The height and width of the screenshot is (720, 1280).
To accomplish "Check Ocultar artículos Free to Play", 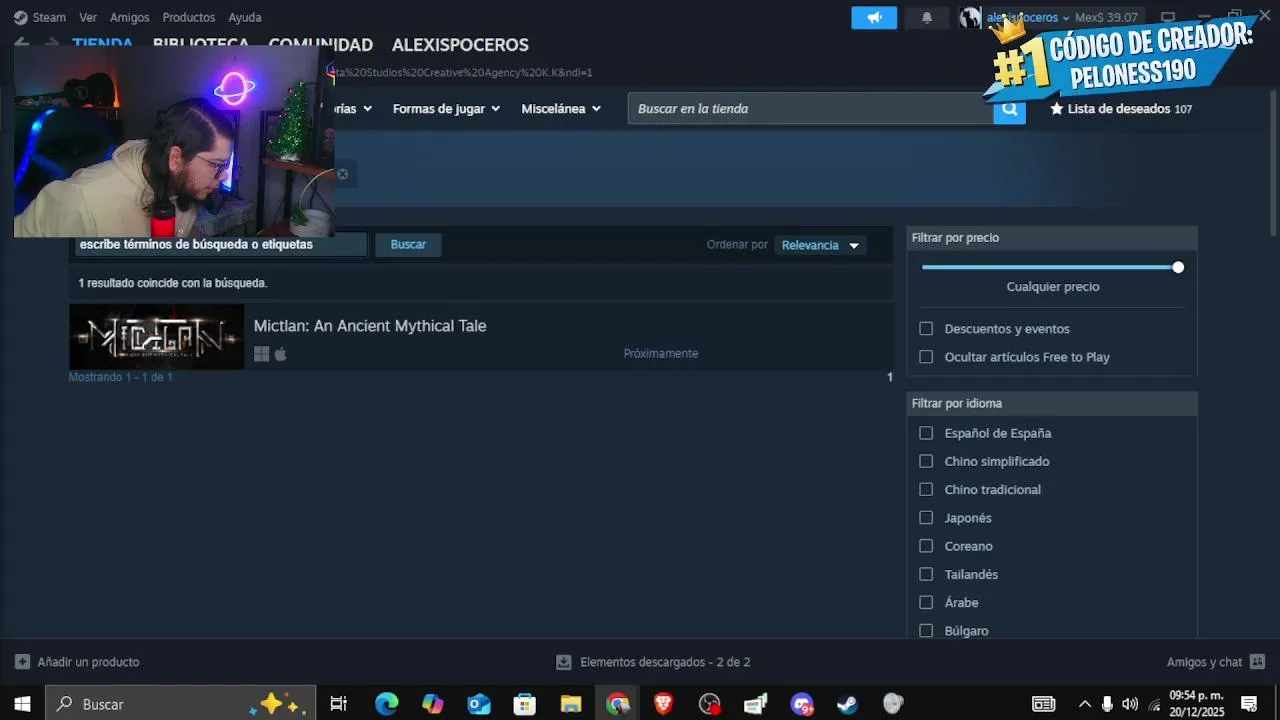I will point(926,357).
